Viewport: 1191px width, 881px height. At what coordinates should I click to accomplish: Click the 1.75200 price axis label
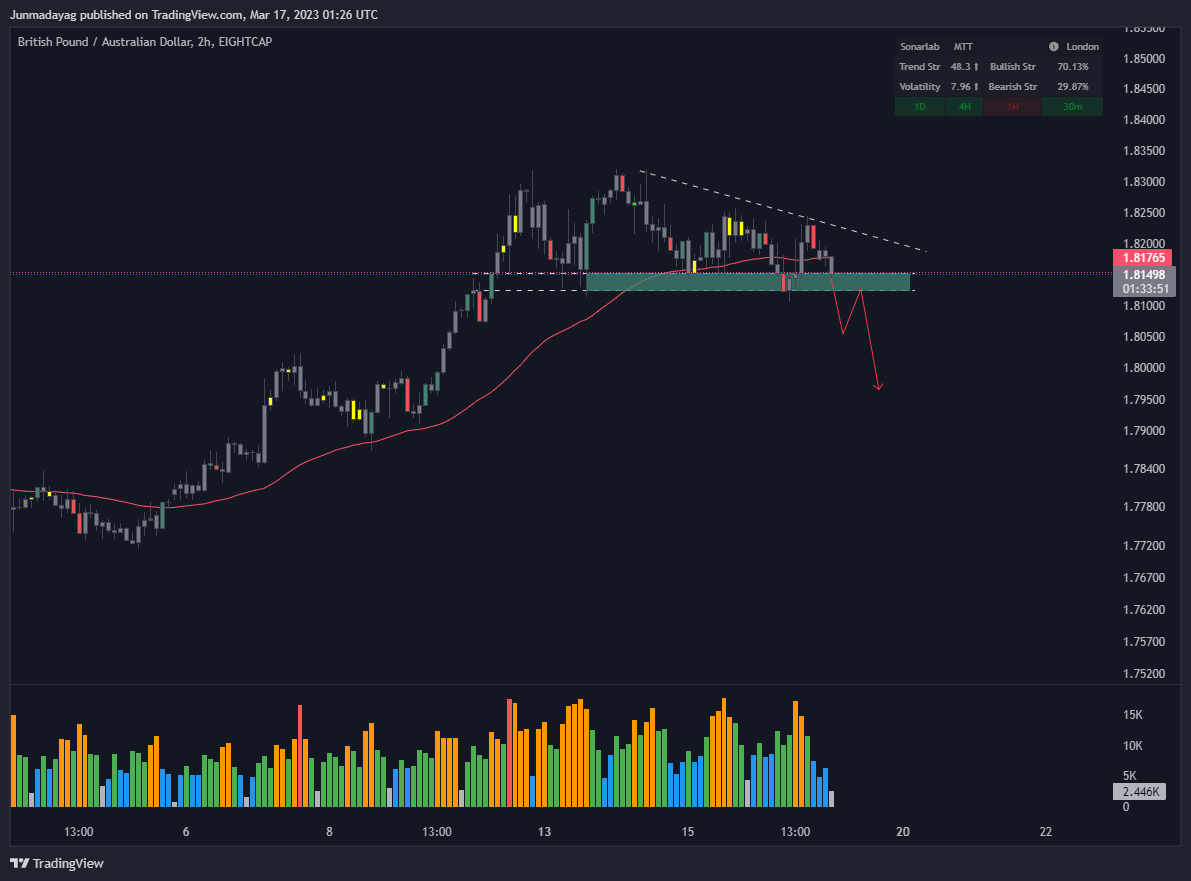click(x=1144, y=674)
